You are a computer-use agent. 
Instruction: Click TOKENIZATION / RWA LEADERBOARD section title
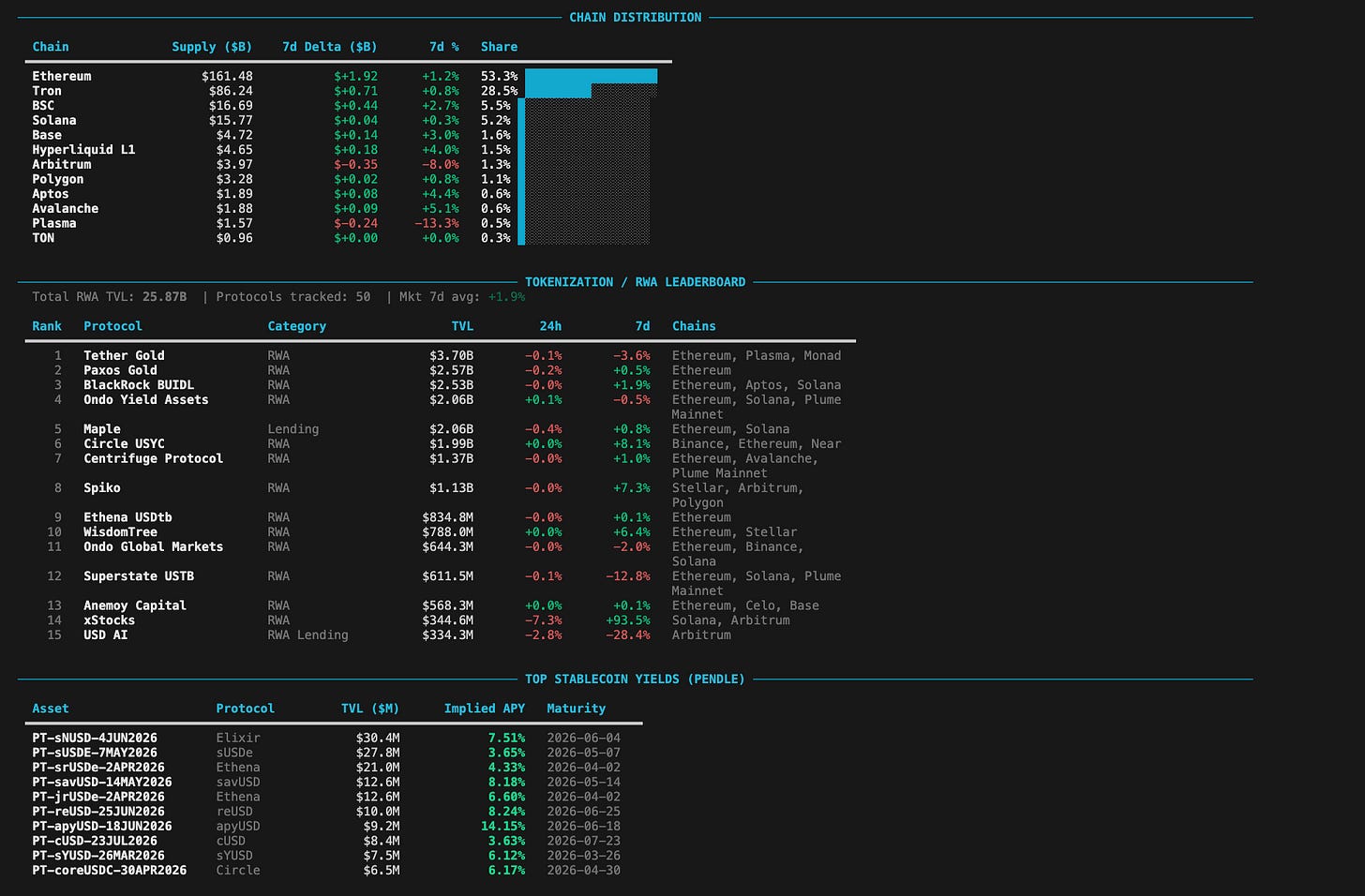tap(635, 282)
